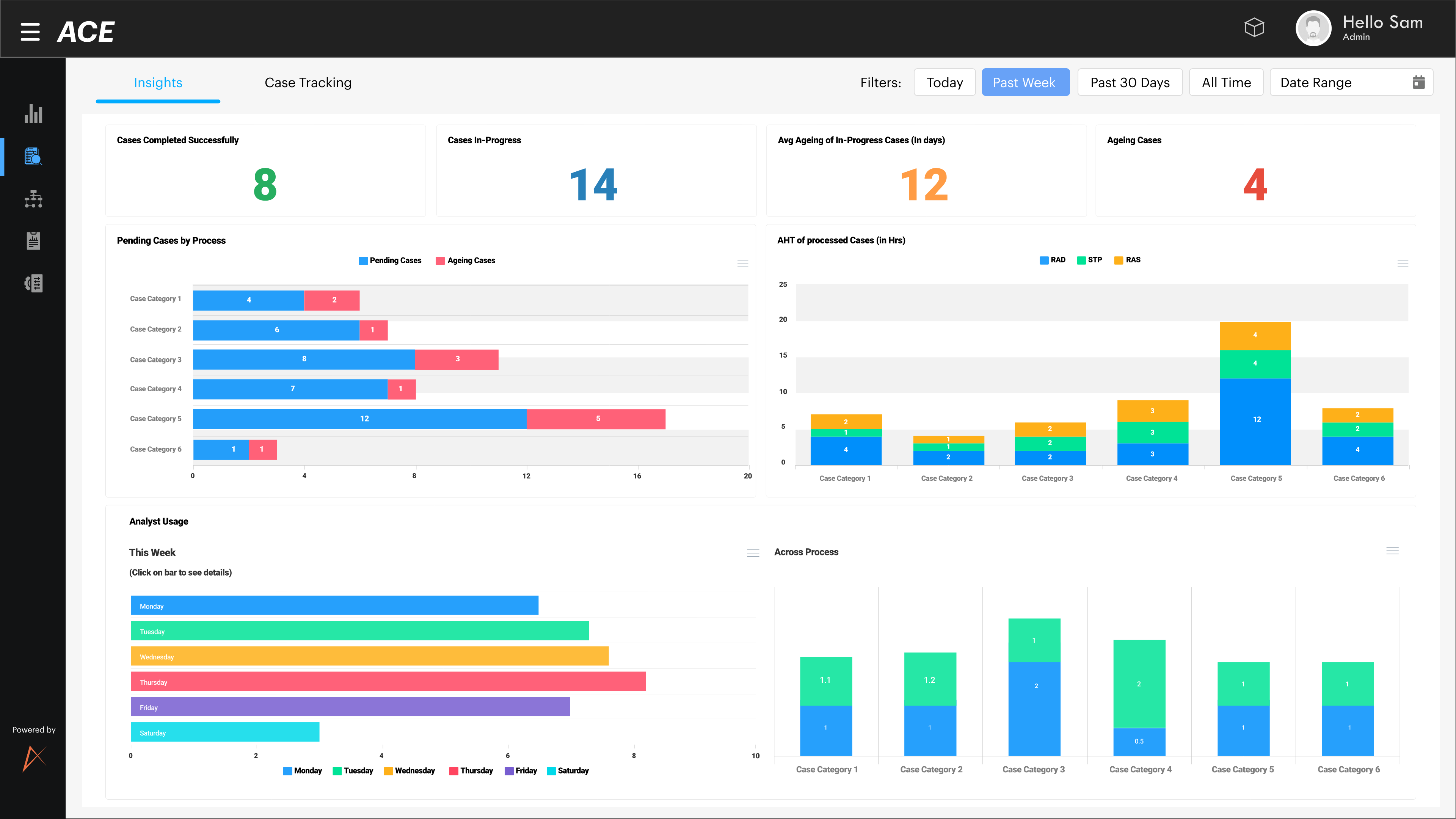
Task: Open the case search sidebar icon
Action: (x=33, y=157)
